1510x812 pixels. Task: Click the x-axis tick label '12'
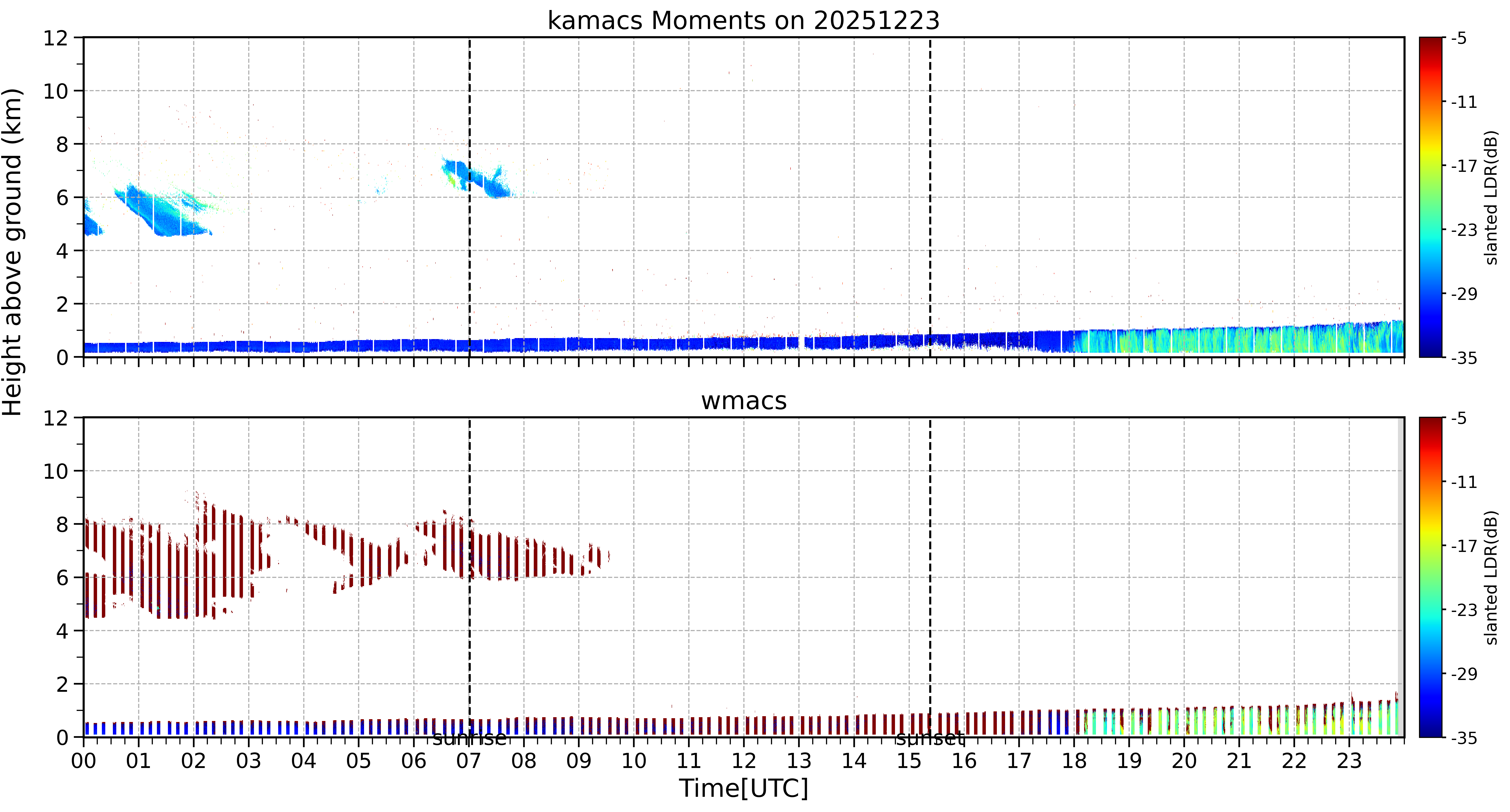click(x=744, y=761)
